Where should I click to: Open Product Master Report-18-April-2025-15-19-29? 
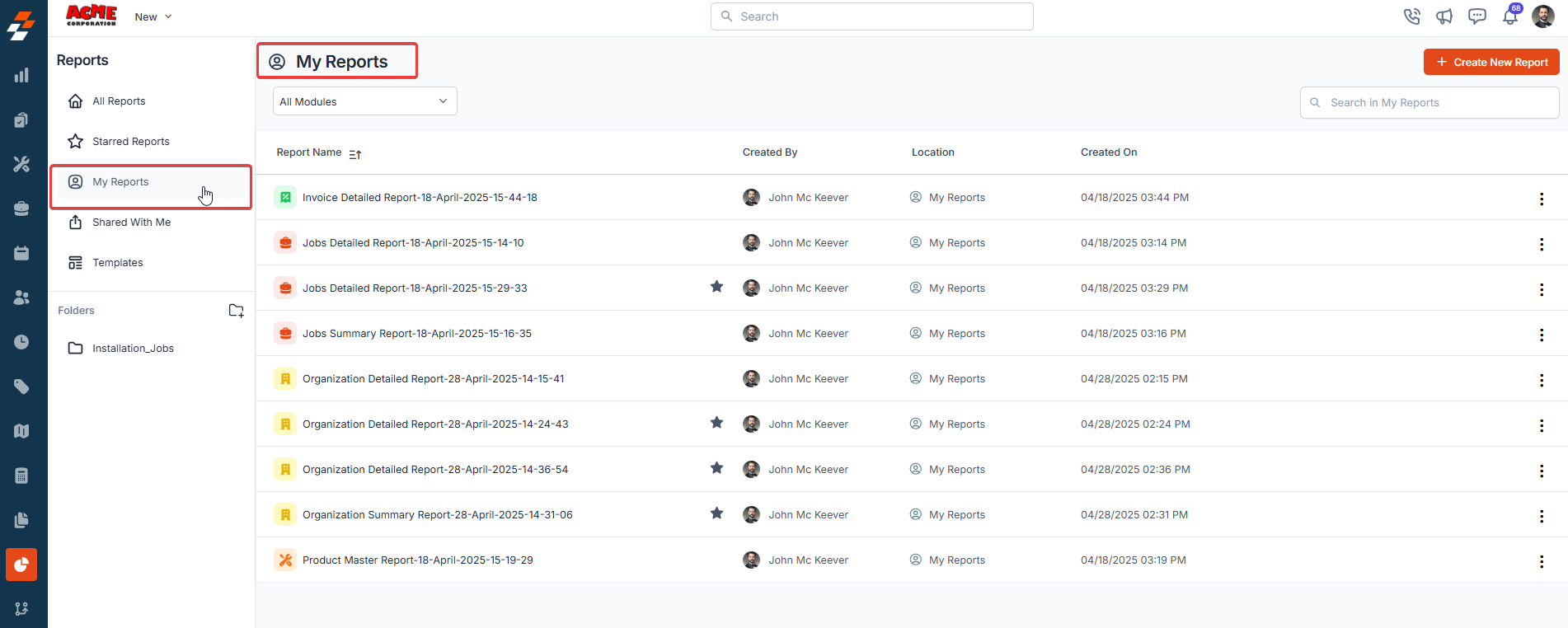pos(418,560)
